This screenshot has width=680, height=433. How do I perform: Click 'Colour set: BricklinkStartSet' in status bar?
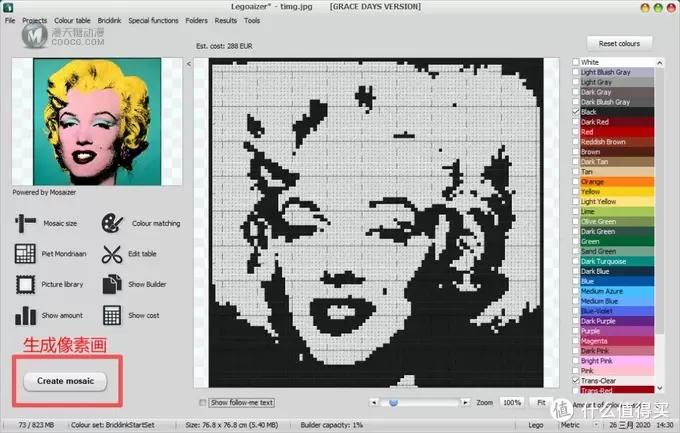click(x=112, y=425)
